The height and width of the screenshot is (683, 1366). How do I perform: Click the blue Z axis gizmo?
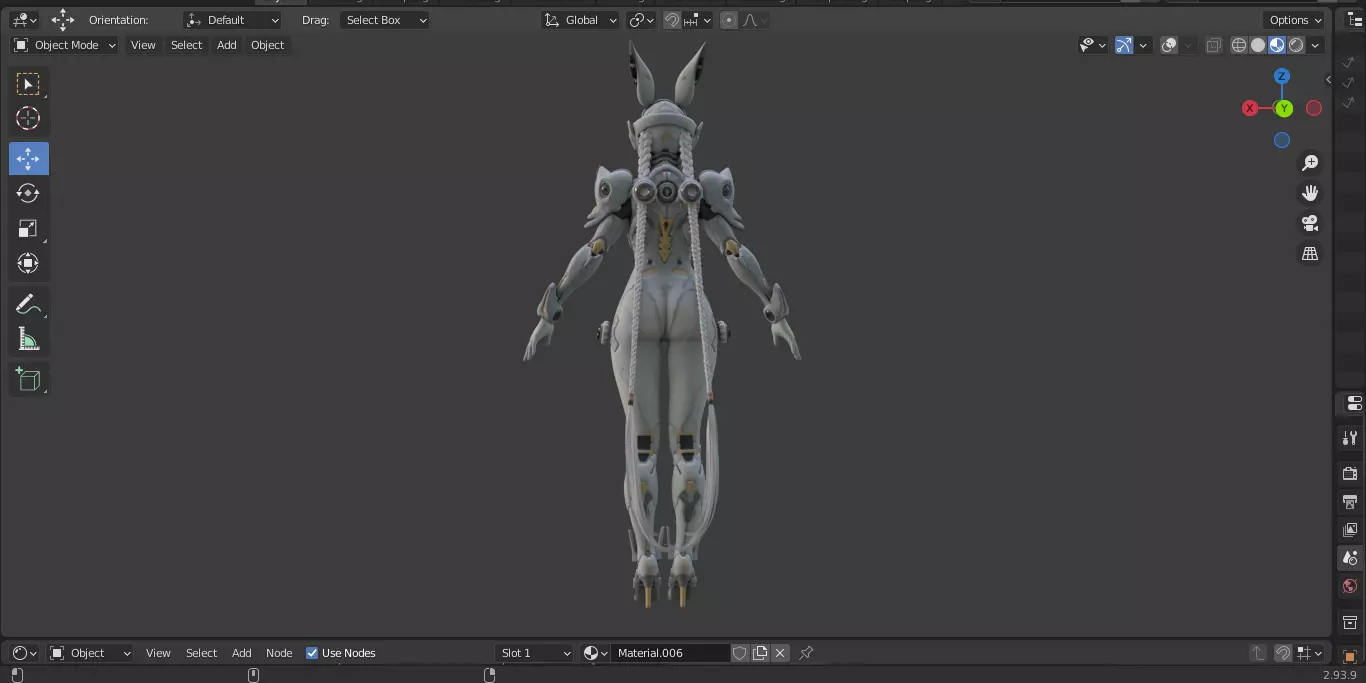pyautogui.click(x=1282, y=76)
